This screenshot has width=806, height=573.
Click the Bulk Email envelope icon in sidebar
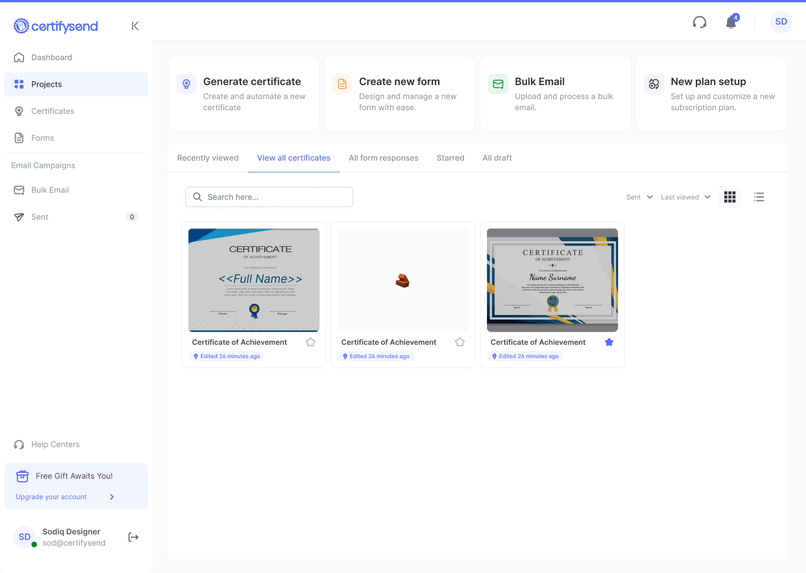19,190
